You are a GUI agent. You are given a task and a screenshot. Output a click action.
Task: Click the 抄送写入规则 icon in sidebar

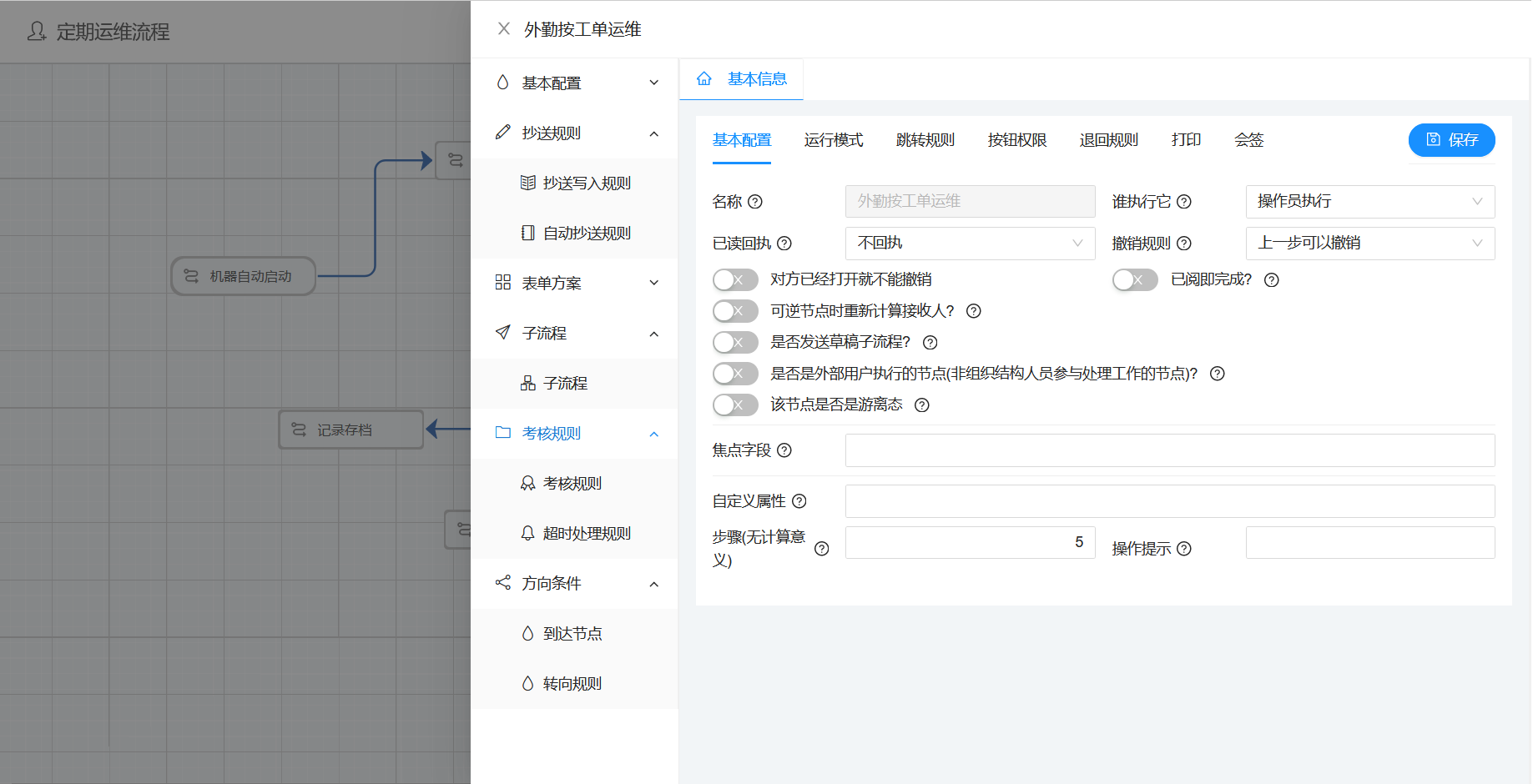527,183
